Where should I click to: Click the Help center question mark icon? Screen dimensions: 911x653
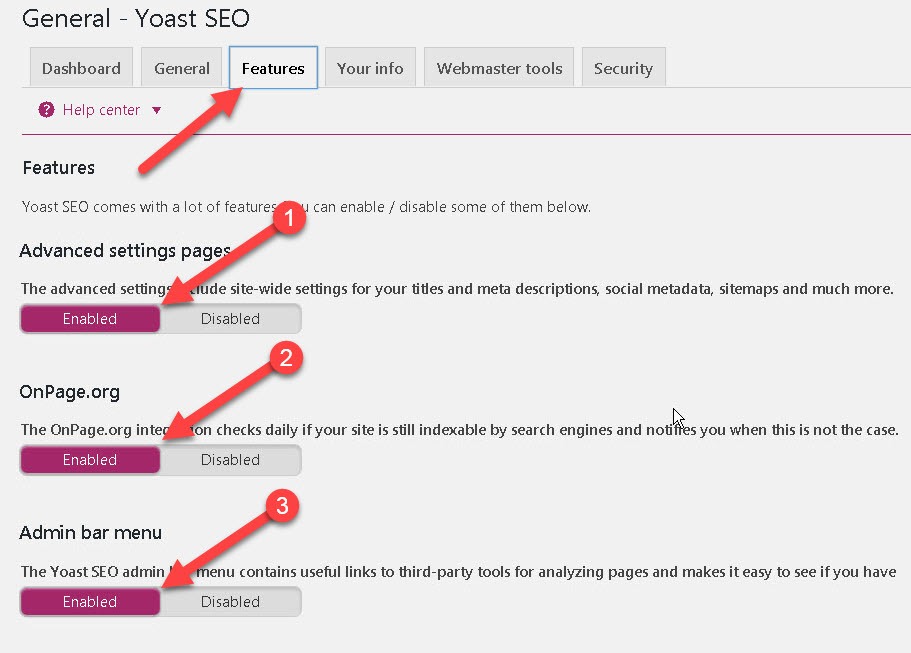coord(47,111)
